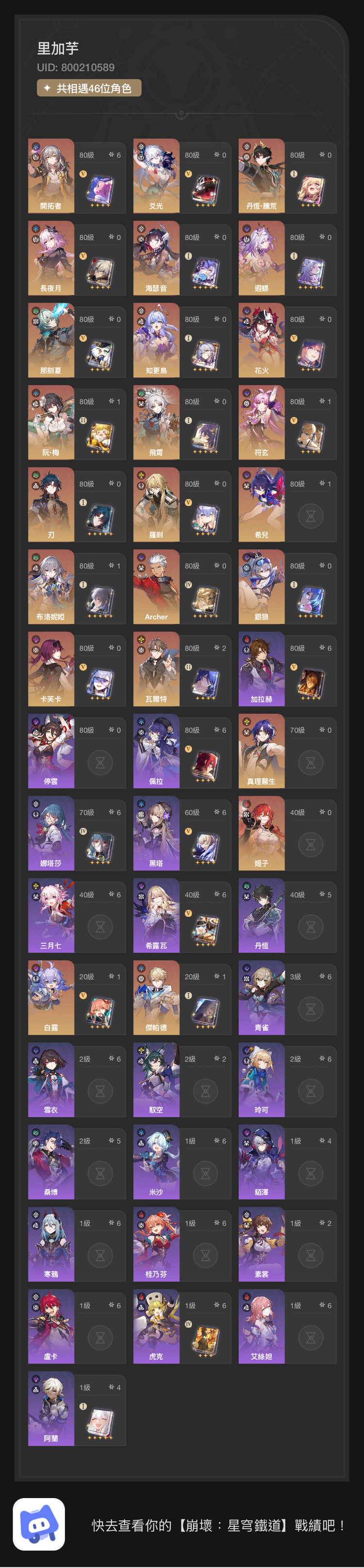Click the empty light cone slot beside 希兒

click(311, 516)
